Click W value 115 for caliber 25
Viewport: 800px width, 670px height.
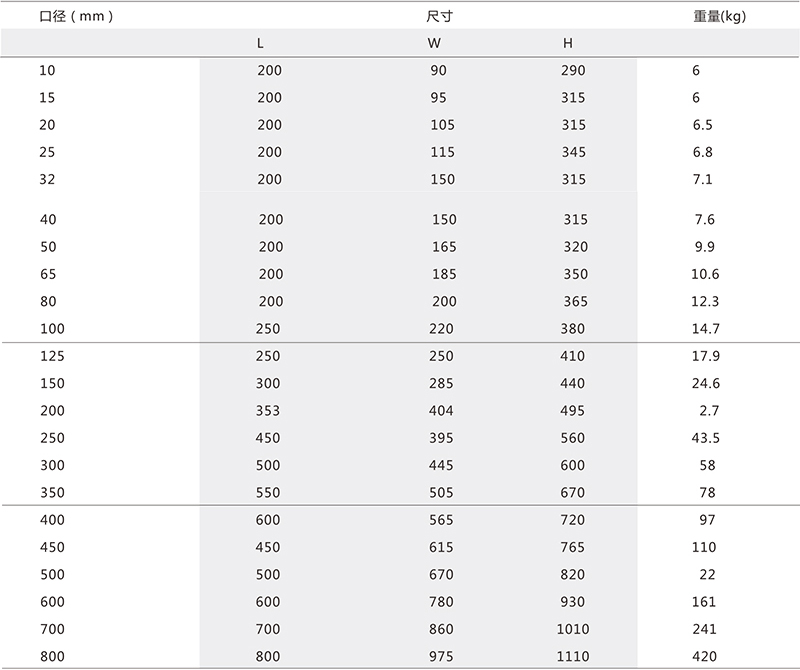[x=442, y=152]
